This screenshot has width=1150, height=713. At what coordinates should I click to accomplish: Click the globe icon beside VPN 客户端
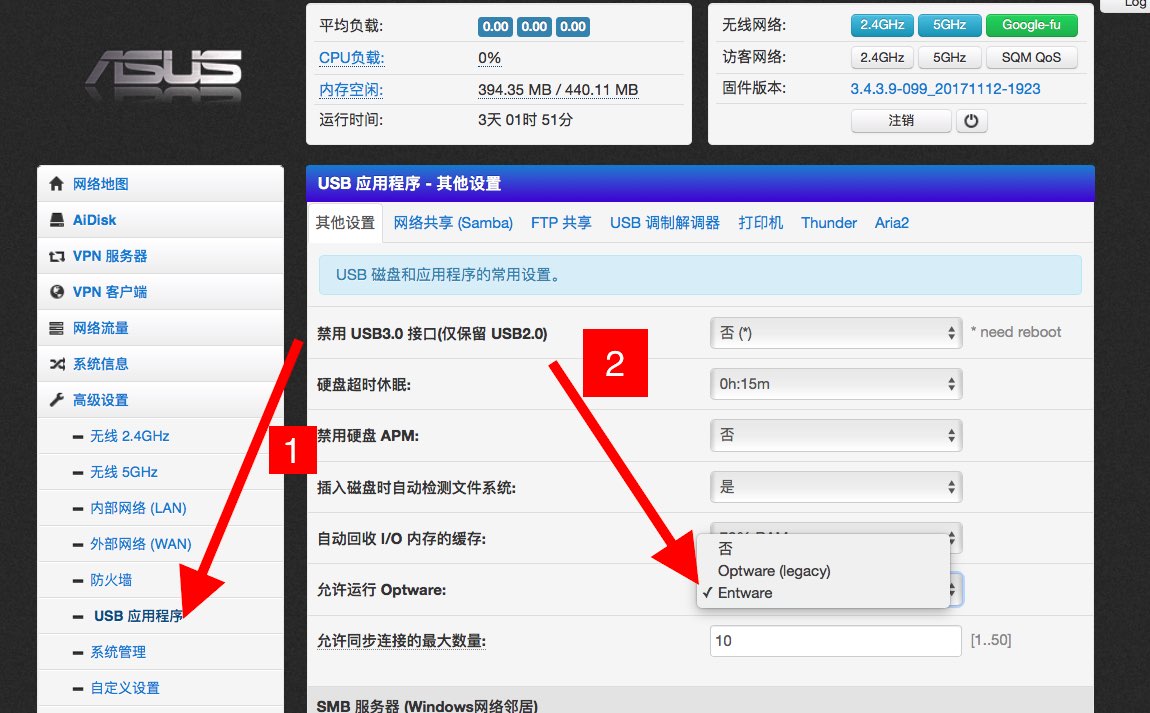click(56, 291)
